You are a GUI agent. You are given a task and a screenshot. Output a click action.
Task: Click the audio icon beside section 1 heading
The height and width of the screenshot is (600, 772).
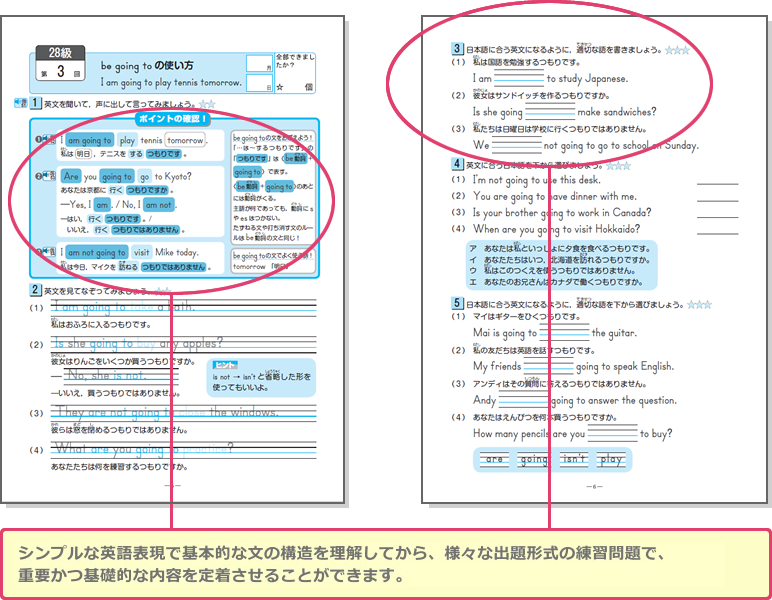[x=21, y=103]
